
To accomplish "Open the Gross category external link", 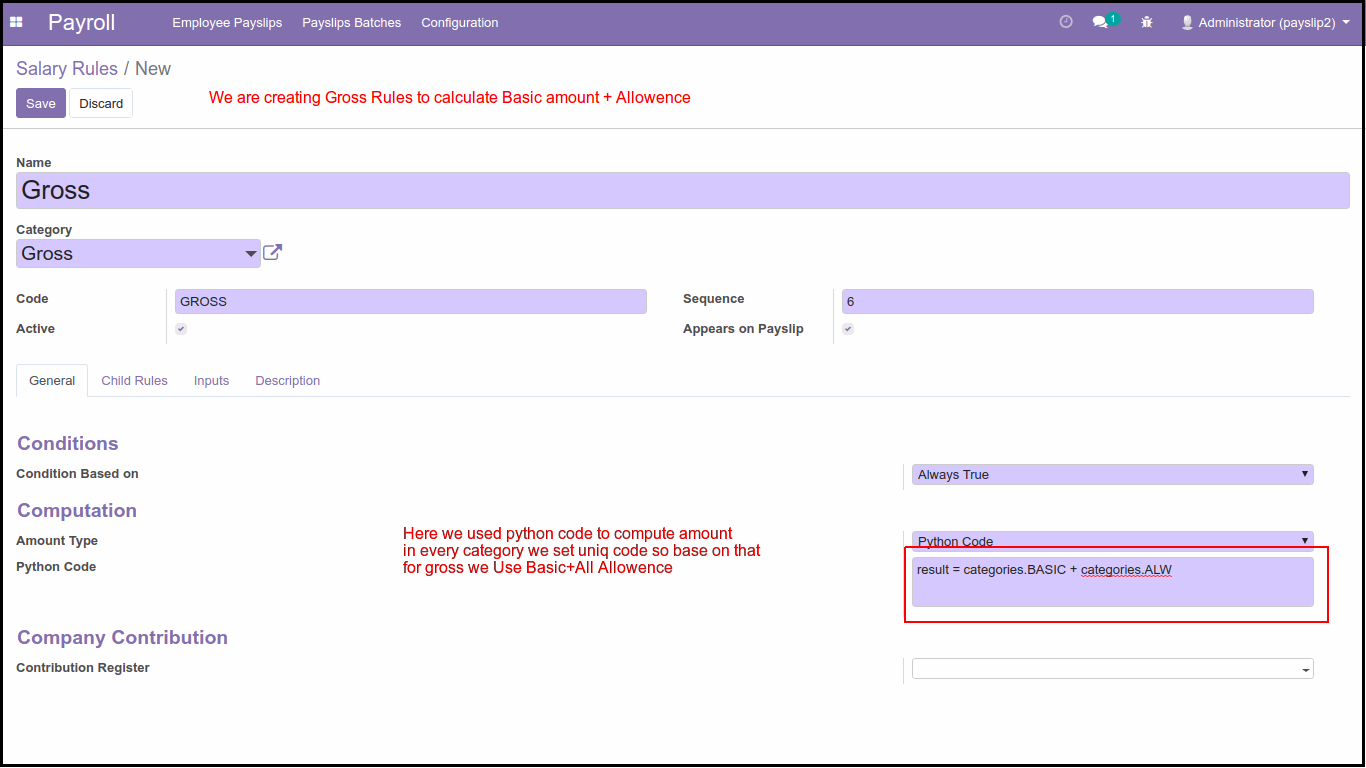I will click(272, 253).
